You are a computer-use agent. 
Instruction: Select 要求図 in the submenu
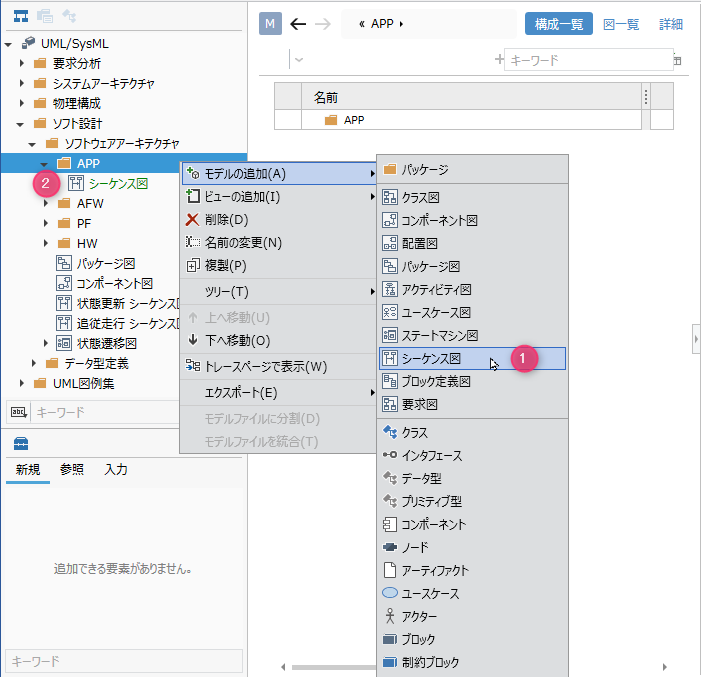point(472,405)
